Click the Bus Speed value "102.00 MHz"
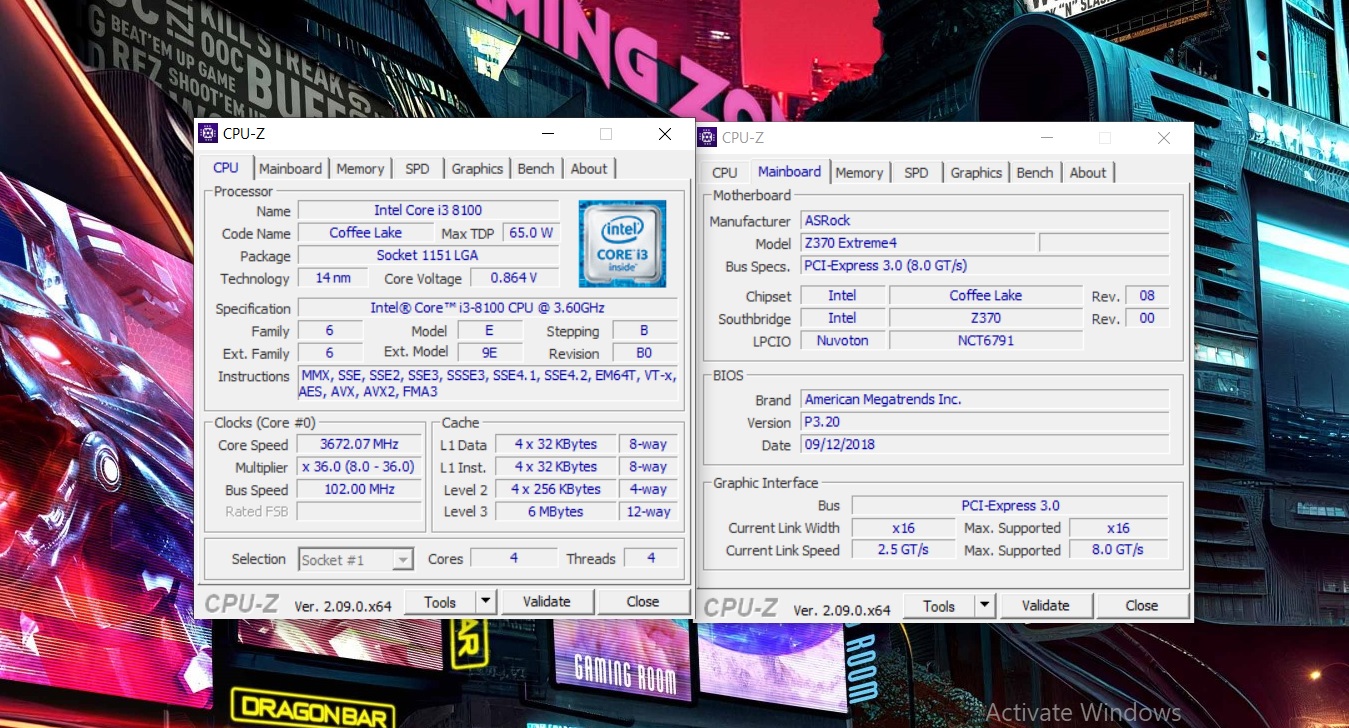 tap(360, 489)
